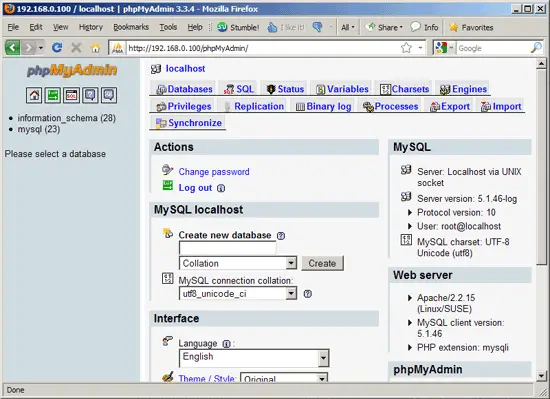Open the Privileges tab

pyautogui.click(x=184, y=106)
